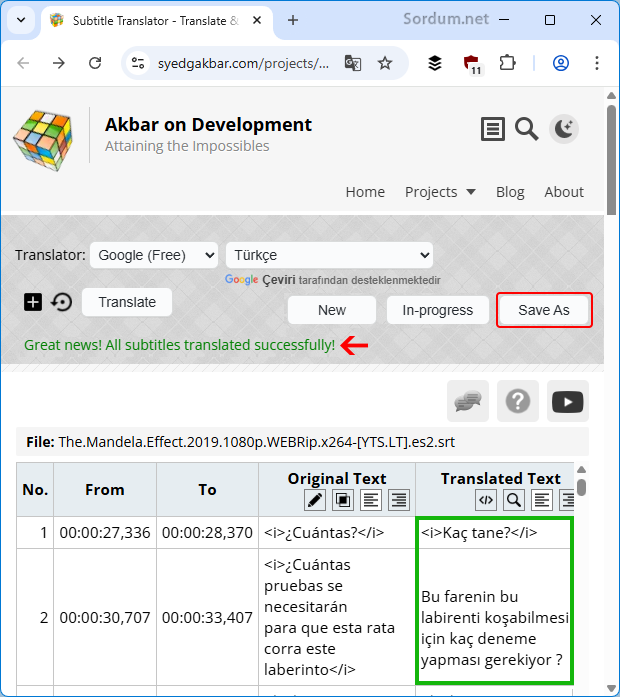Viewport: 620px width, 697px height.
Task: Click the file name The.Mandela.Effect srt
Action: click(x=257, y=442)
